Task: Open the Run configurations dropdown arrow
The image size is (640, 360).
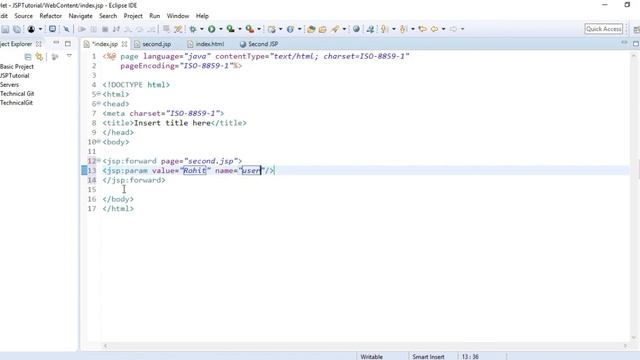Action: pyautogui.click(x=221, y=29)
